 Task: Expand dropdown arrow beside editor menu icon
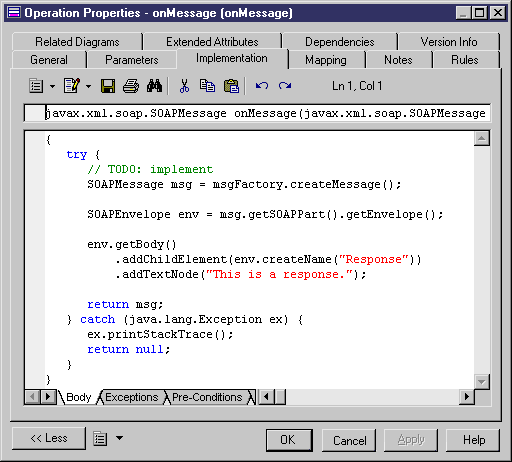(53, 86)
